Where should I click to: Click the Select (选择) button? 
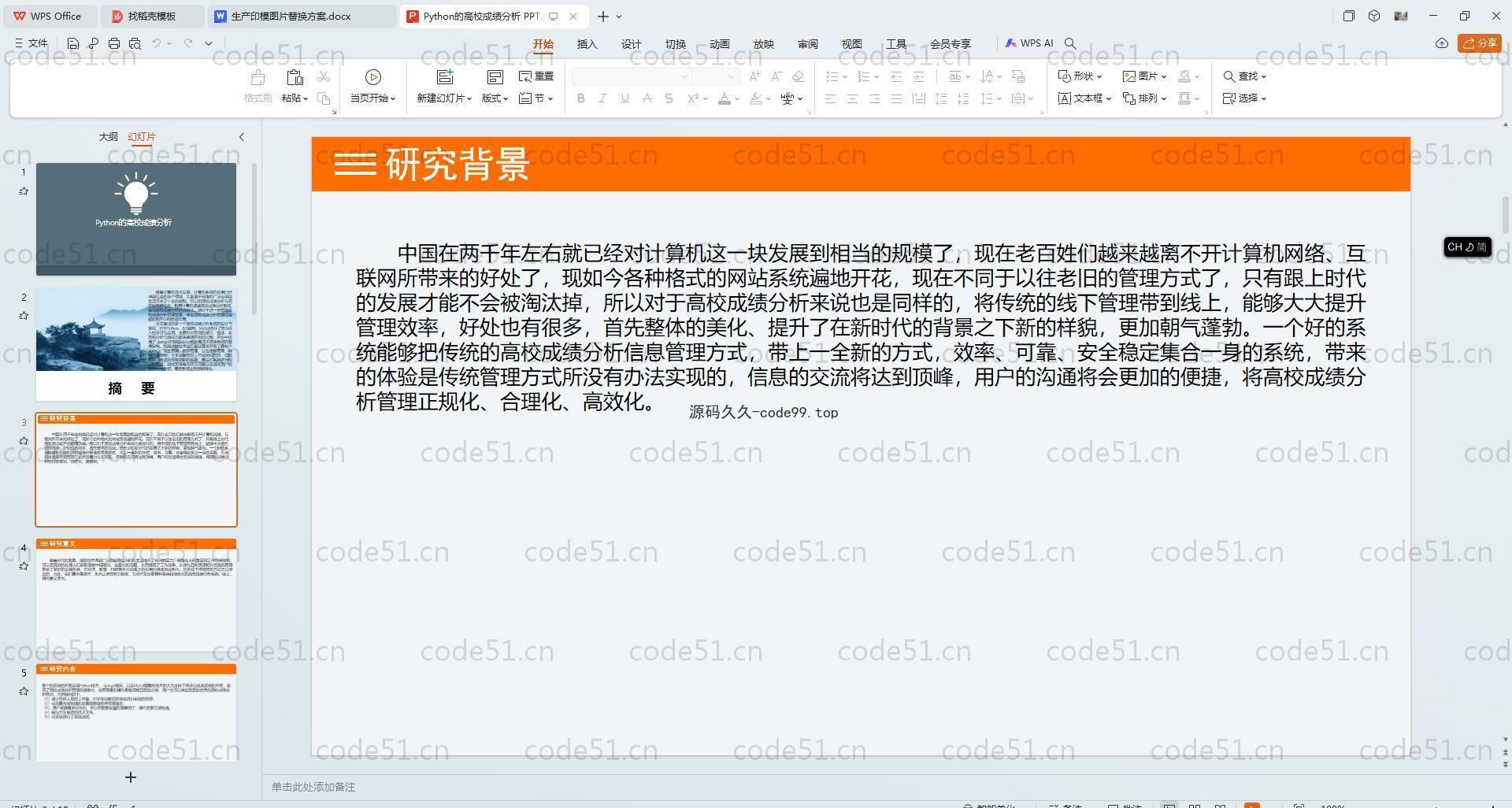point(1245,98)
